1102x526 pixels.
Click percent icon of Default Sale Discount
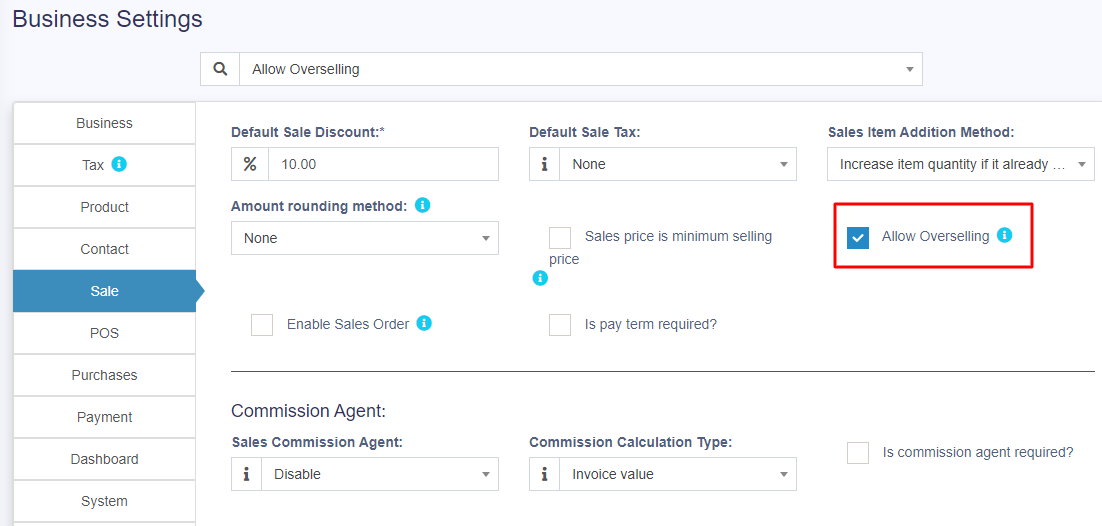pos(250,164)
